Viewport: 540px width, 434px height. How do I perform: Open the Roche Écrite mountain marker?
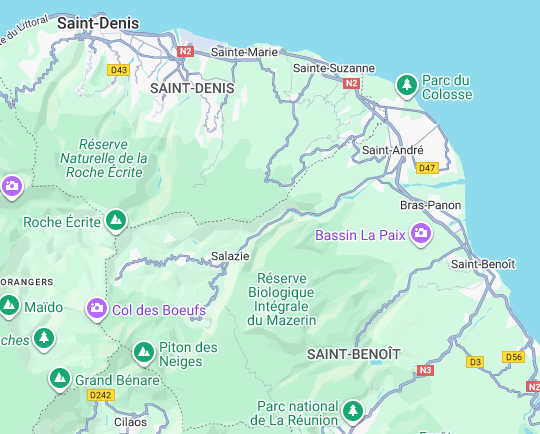[x=116, y=221]
